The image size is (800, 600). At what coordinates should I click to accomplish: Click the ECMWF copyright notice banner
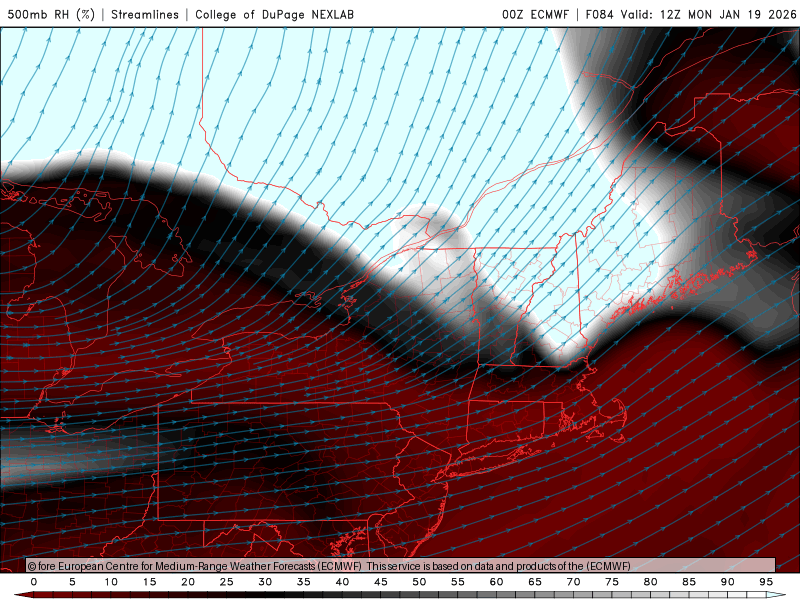point(401,565)
